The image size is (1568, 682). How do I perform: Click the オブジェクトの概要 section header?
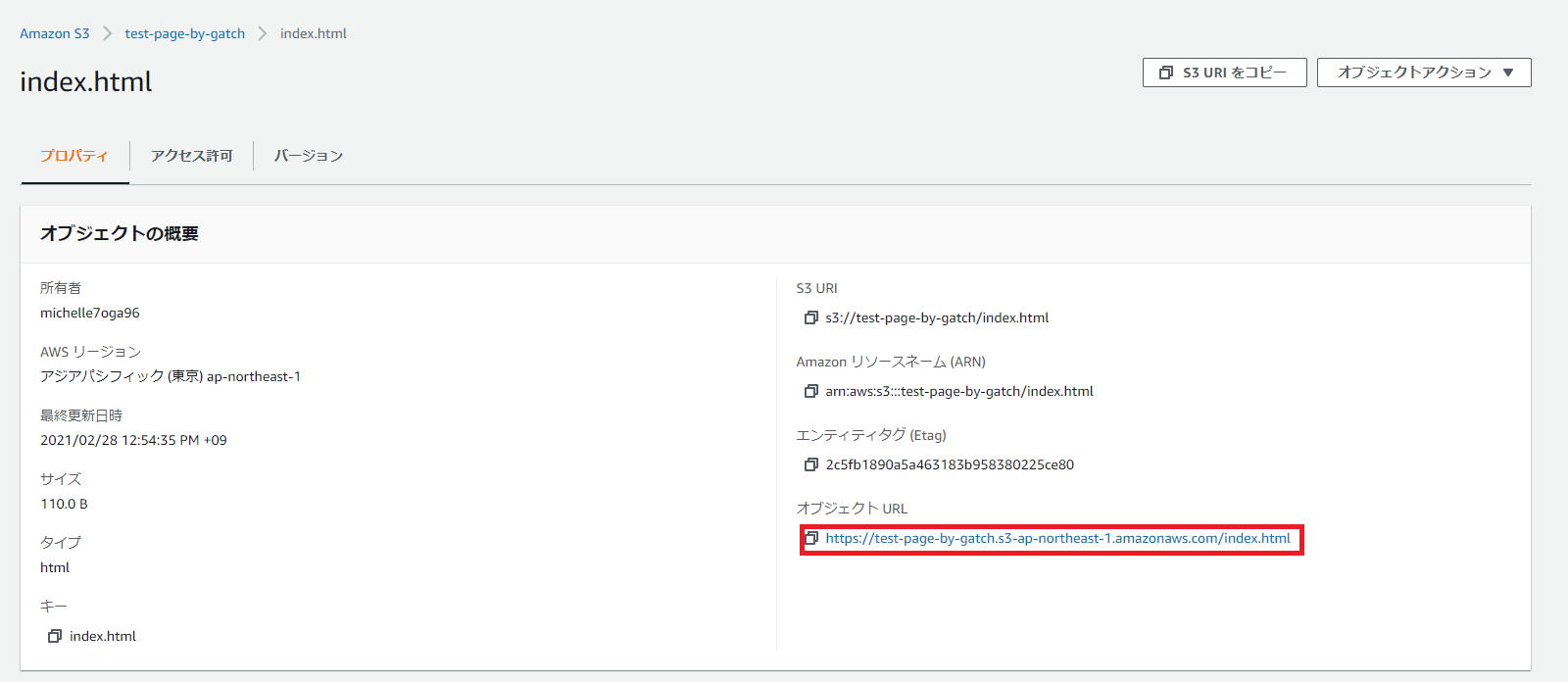(x=120, y=233)
